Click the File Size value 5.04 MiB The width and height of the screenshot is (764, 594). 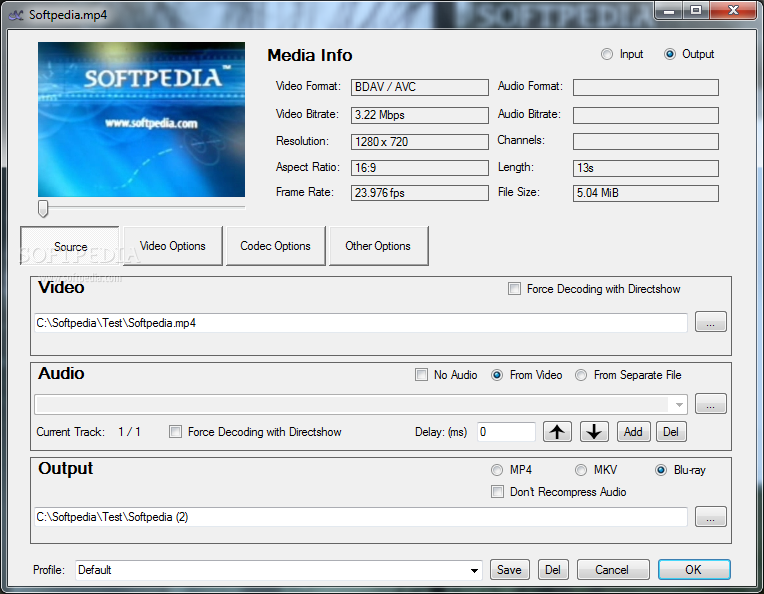[646, 193]
